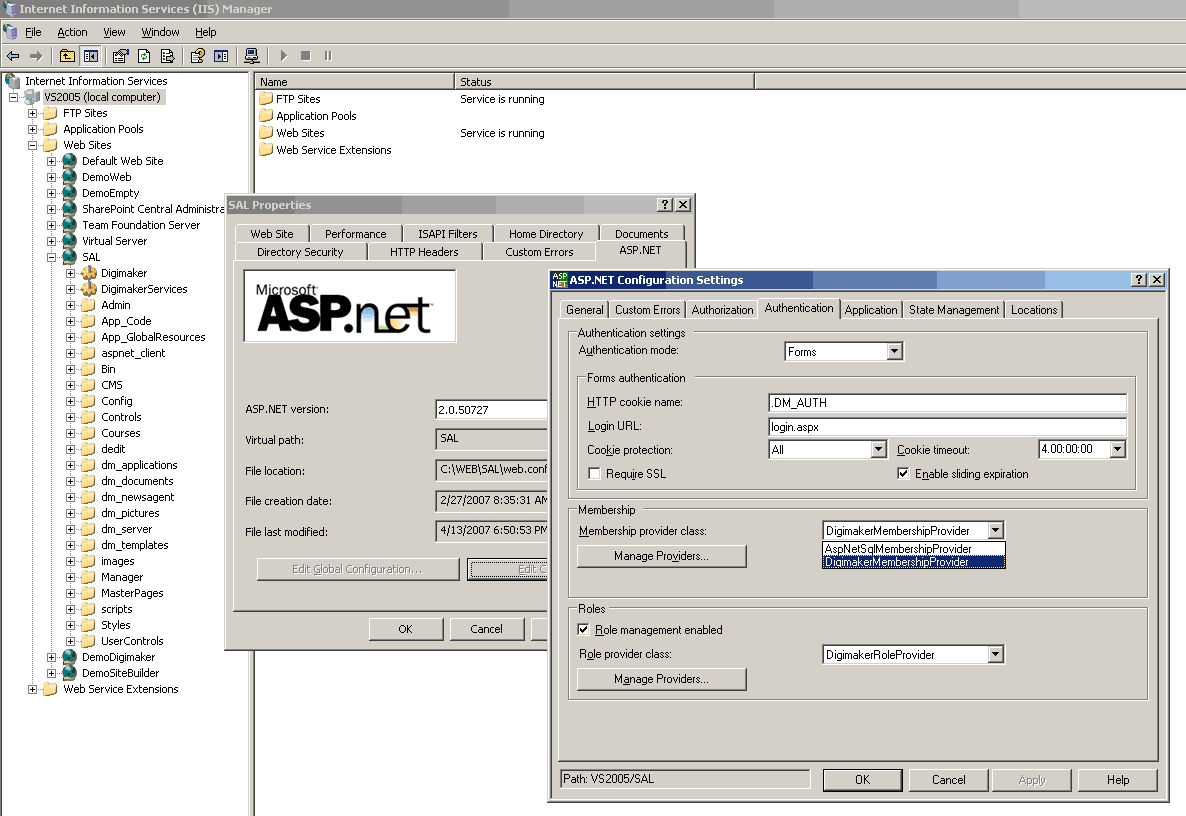Click the HTTP cookie name field
The image size is (1186, 816).
[948, 403]
